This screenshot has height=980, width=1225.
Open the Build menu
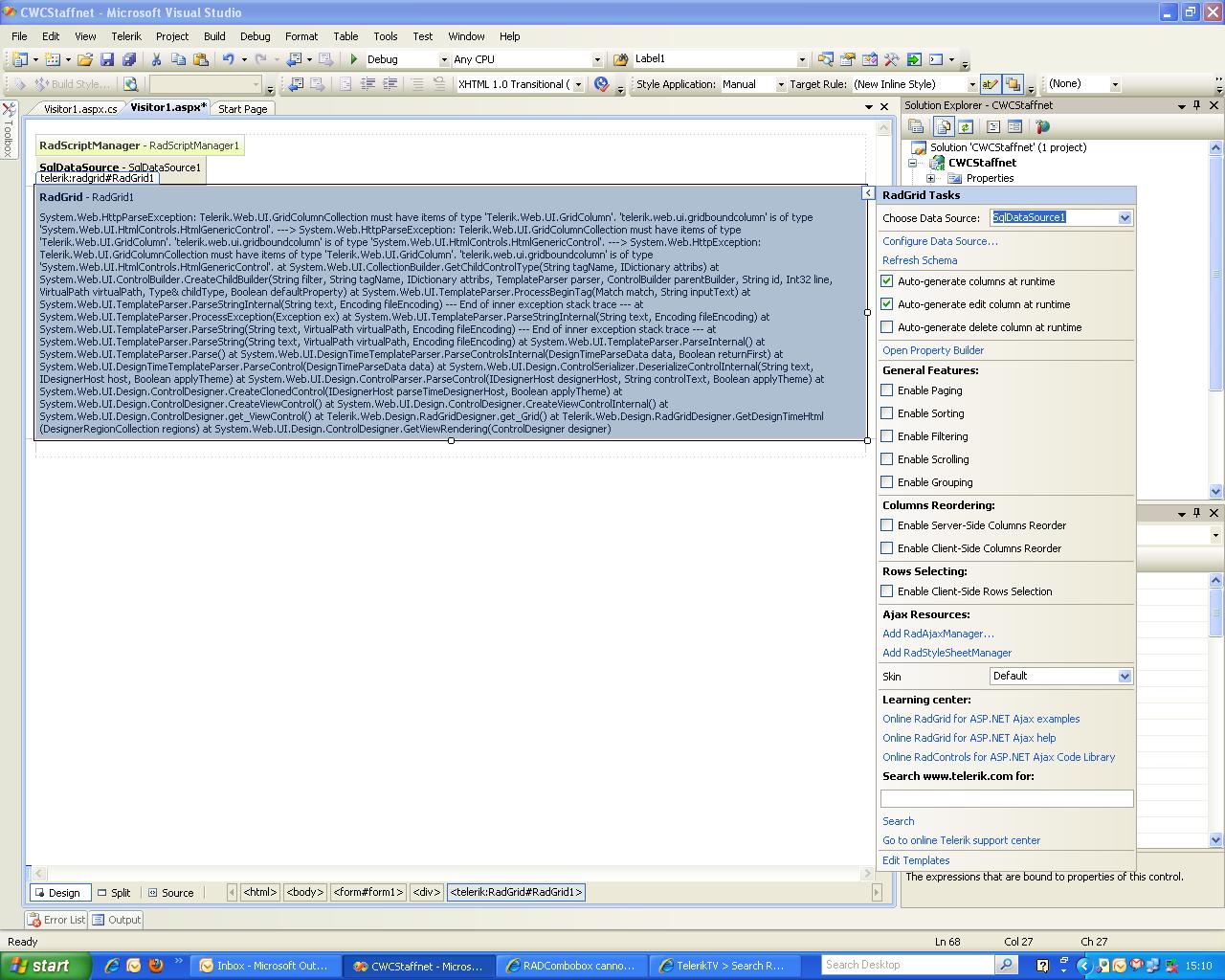(214, 36)
